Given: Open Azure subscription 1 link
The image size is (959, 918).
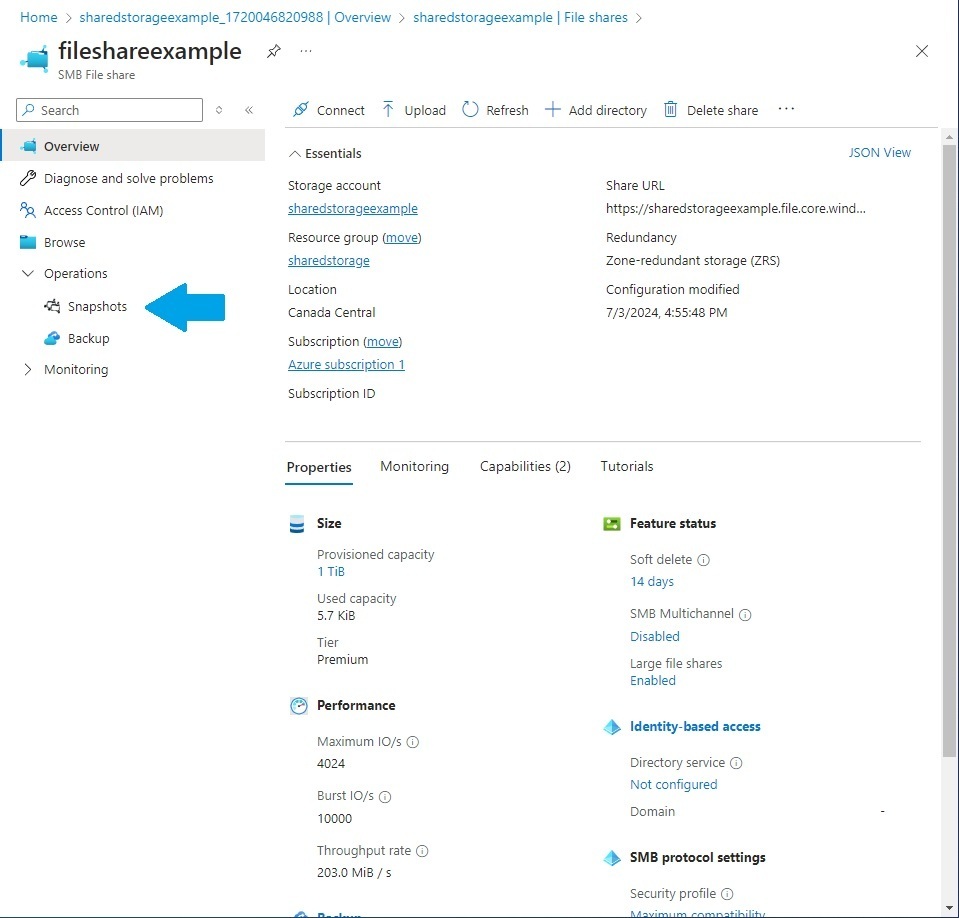Looking at the screenshot, I should pyautogui.click(x=346, y=365).
